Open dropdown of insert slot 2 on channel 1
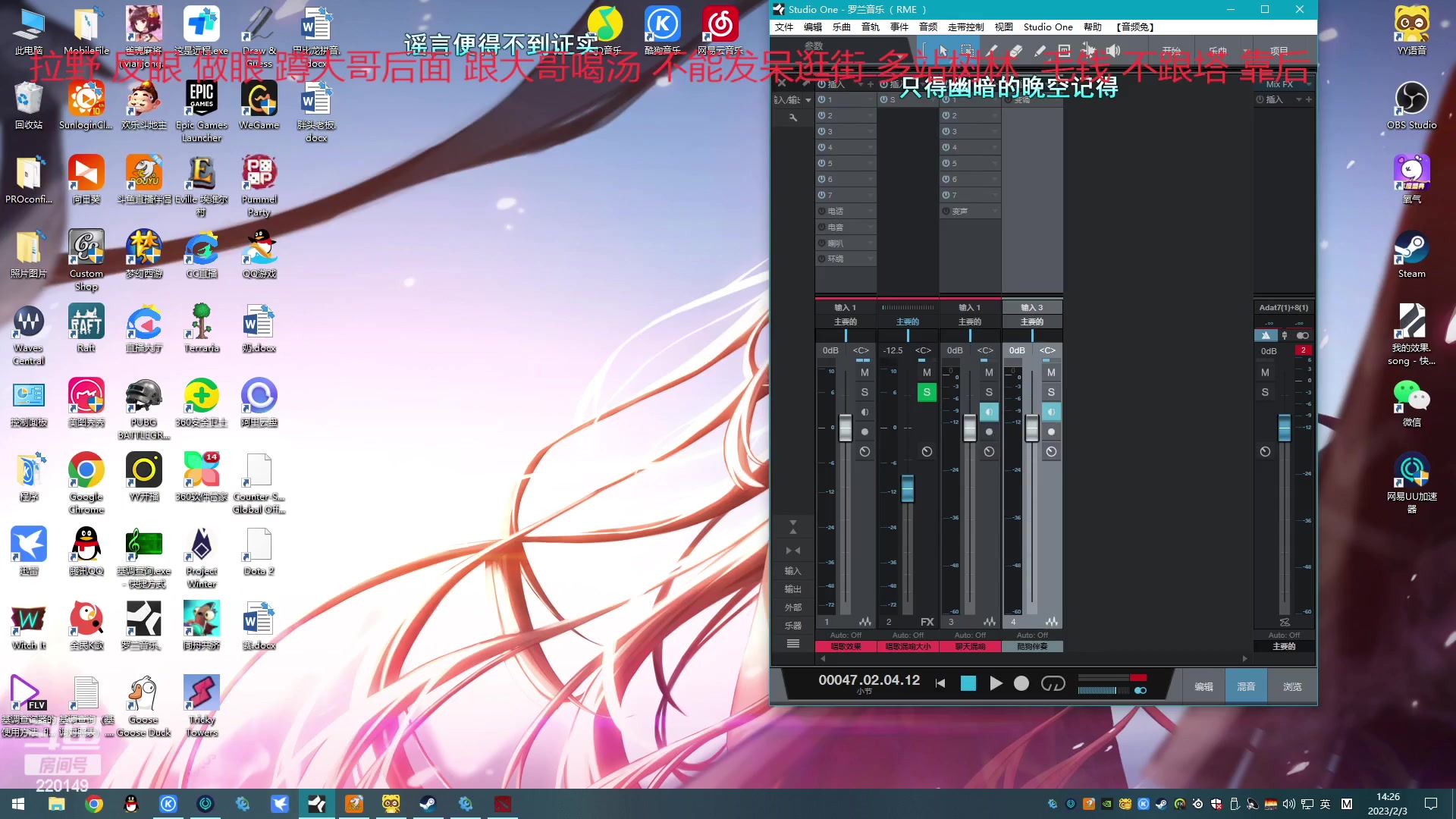The width and height of the screenshot is (1456, 819). [871, 115]
